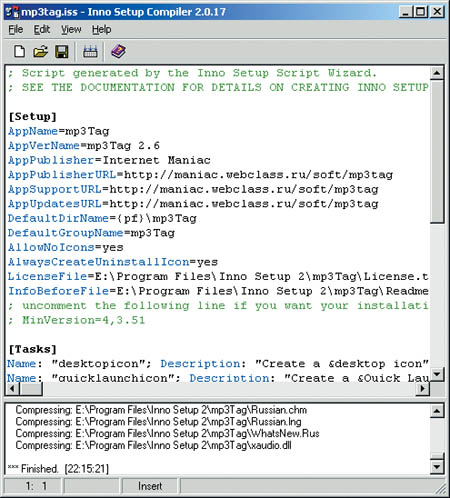This screenshot has height=498, width=450.
Task: Click the DefaultDirName={pf}\mp3Tag line
Action: 102,219
